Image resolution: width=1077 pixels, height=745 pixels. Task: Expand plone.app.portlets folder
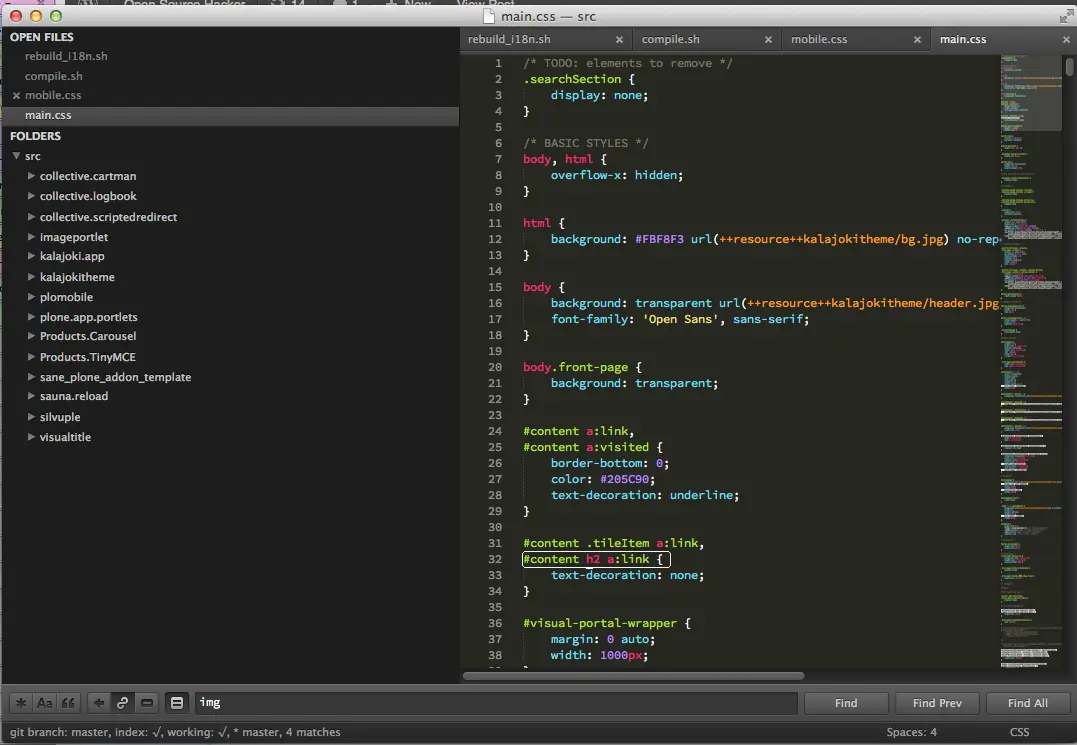[31, 317]
